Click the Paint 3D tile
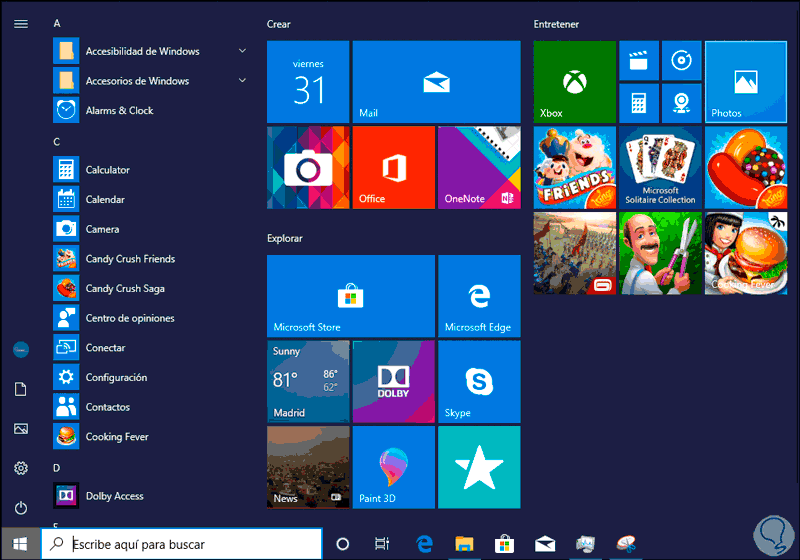The width and height of the screenshot is (800, 560). tap(394, 467)
